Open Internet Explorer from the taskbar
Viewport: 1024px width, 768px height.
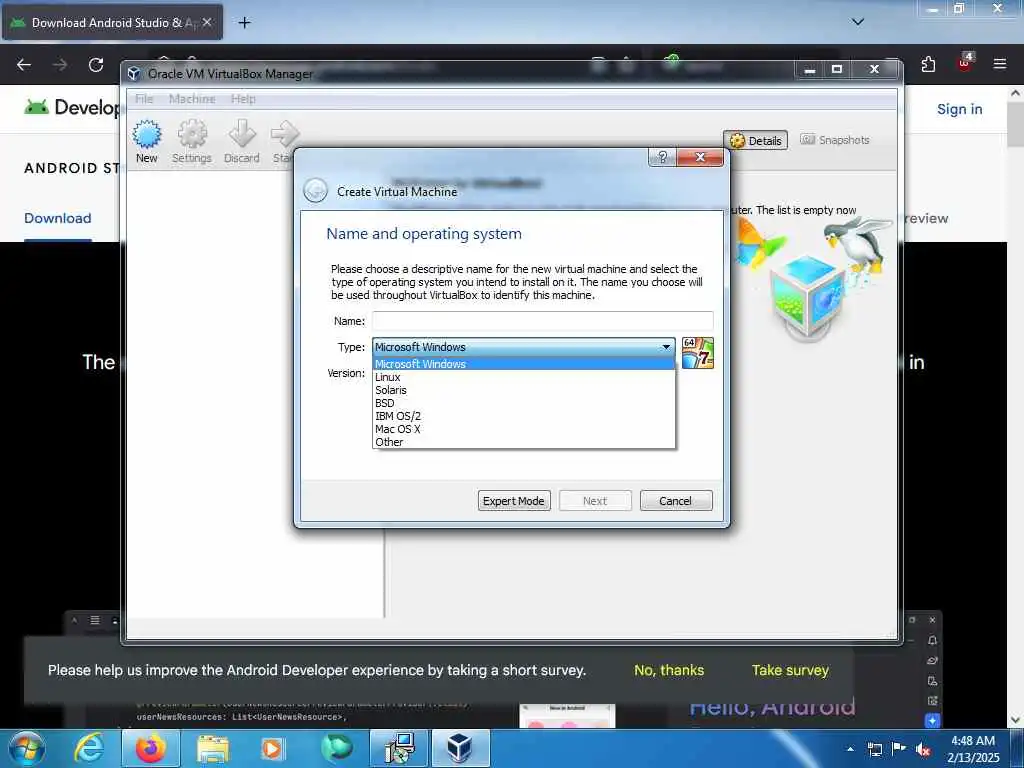coord(89,748)
